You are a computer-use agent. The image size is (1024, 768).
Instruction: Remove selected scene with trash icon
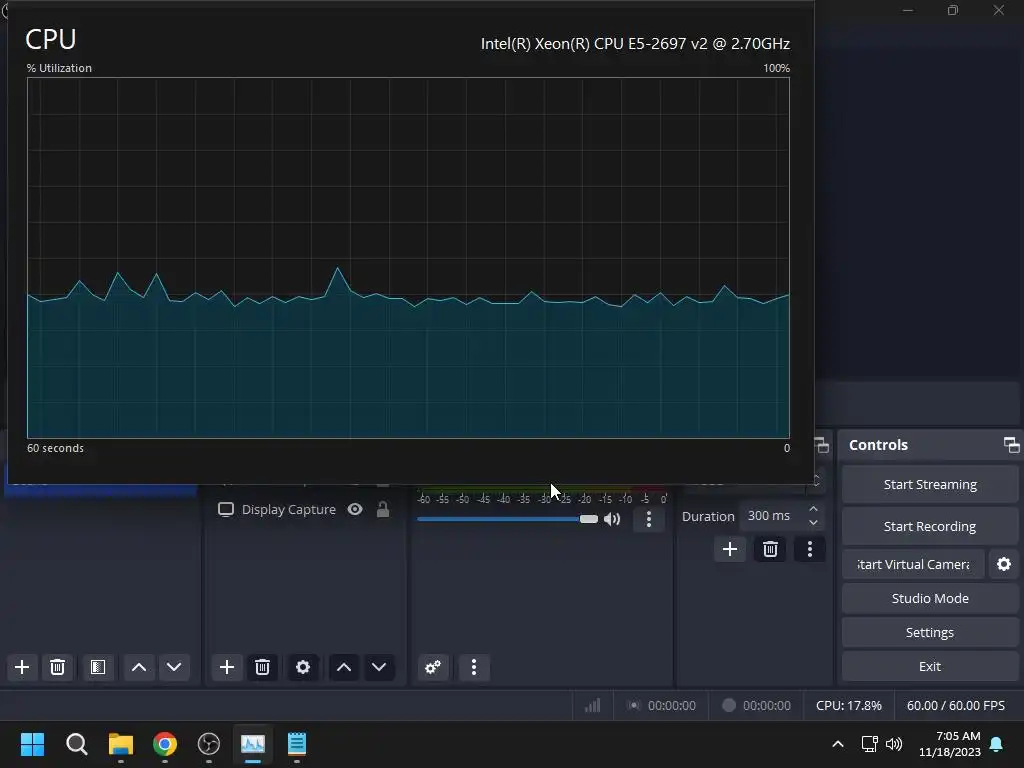[57, 667]
